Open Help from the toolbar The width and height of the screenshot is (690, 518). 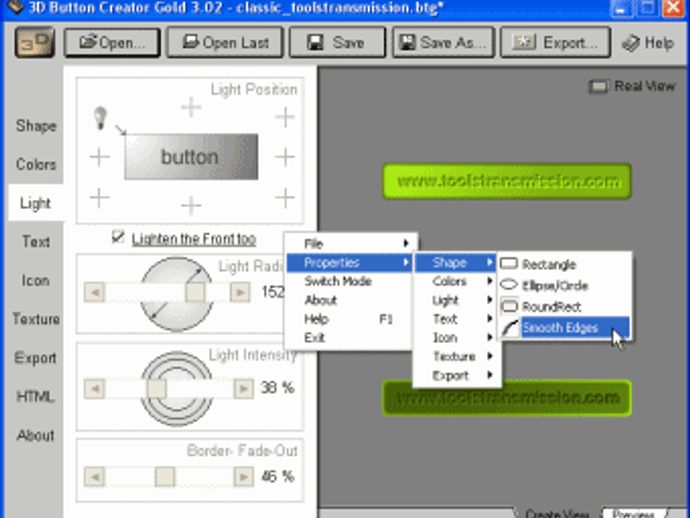click(x=648, y=43)
